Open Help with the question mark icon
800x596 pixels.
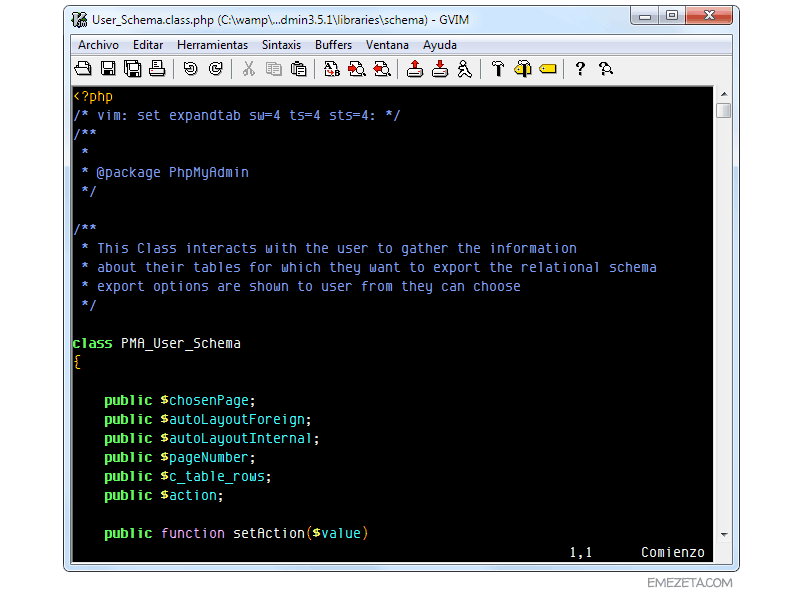click(580, 68)
